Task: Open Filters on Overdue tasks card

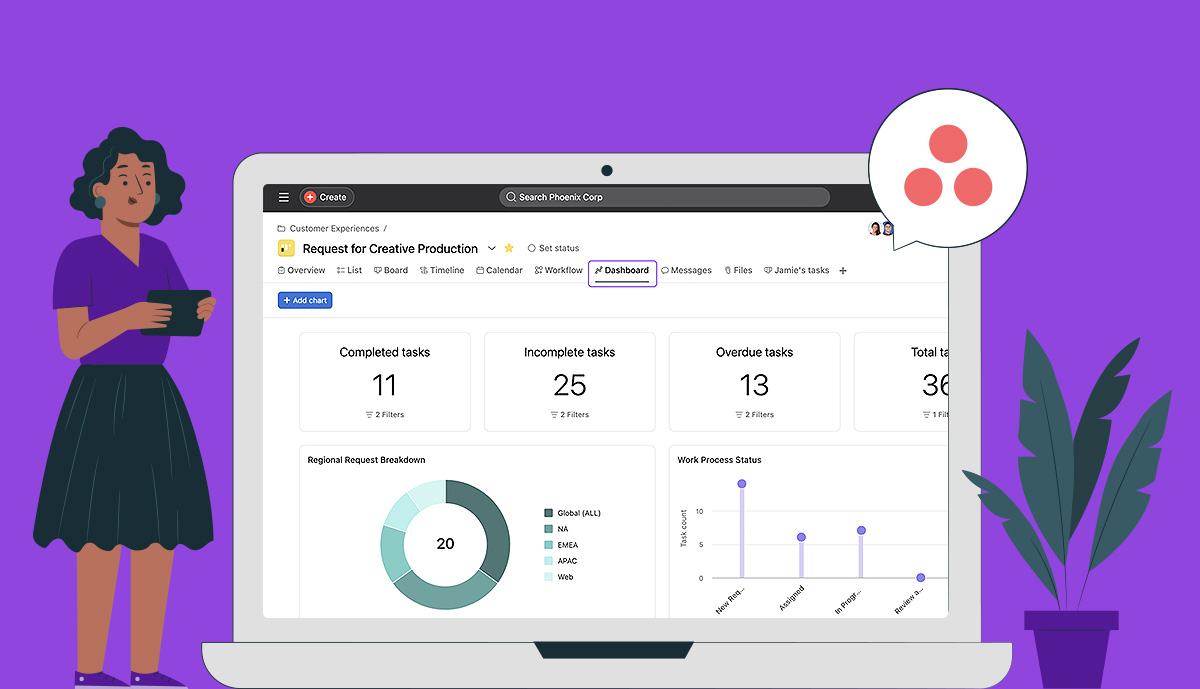Action: coord(755,414)
